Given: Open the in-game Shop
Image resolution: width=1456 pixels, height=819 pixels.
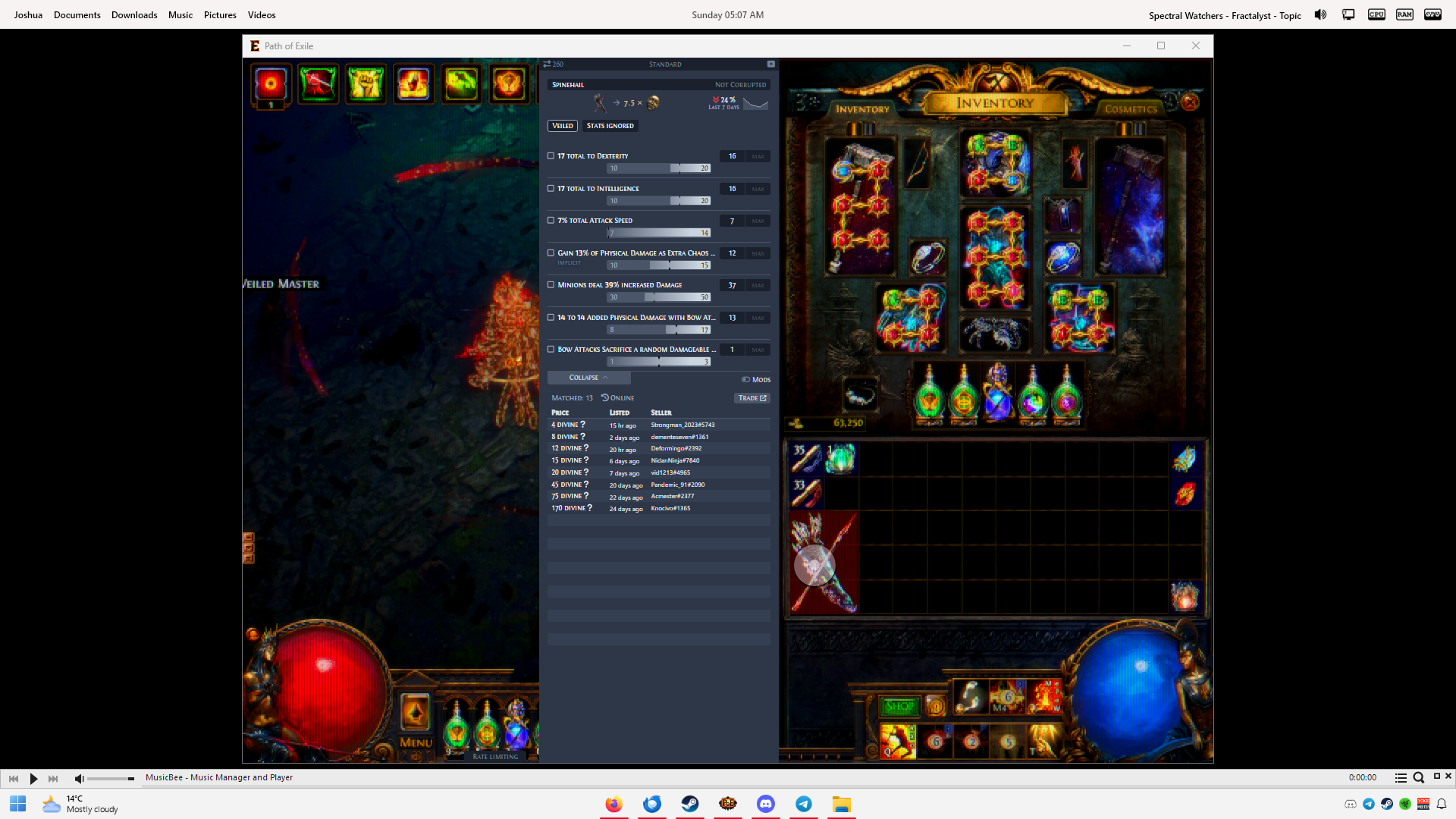Looking at the screenshot, I should pyautogui.click(x=899, y=707).
